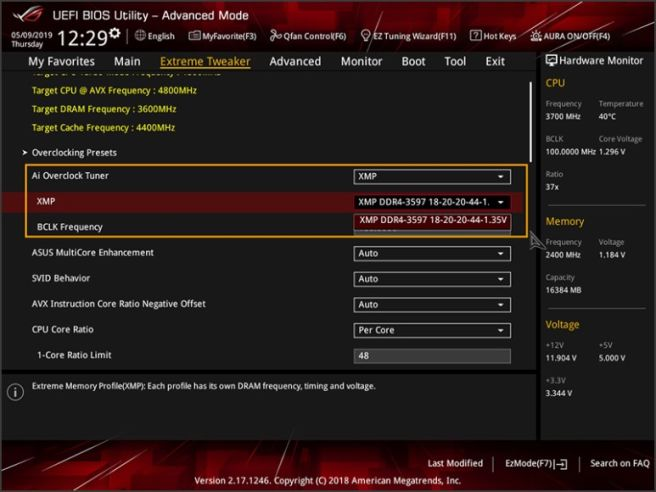Click the +12V 11.904 V reading
Screen dimensions: 656x492
[561, 358]
